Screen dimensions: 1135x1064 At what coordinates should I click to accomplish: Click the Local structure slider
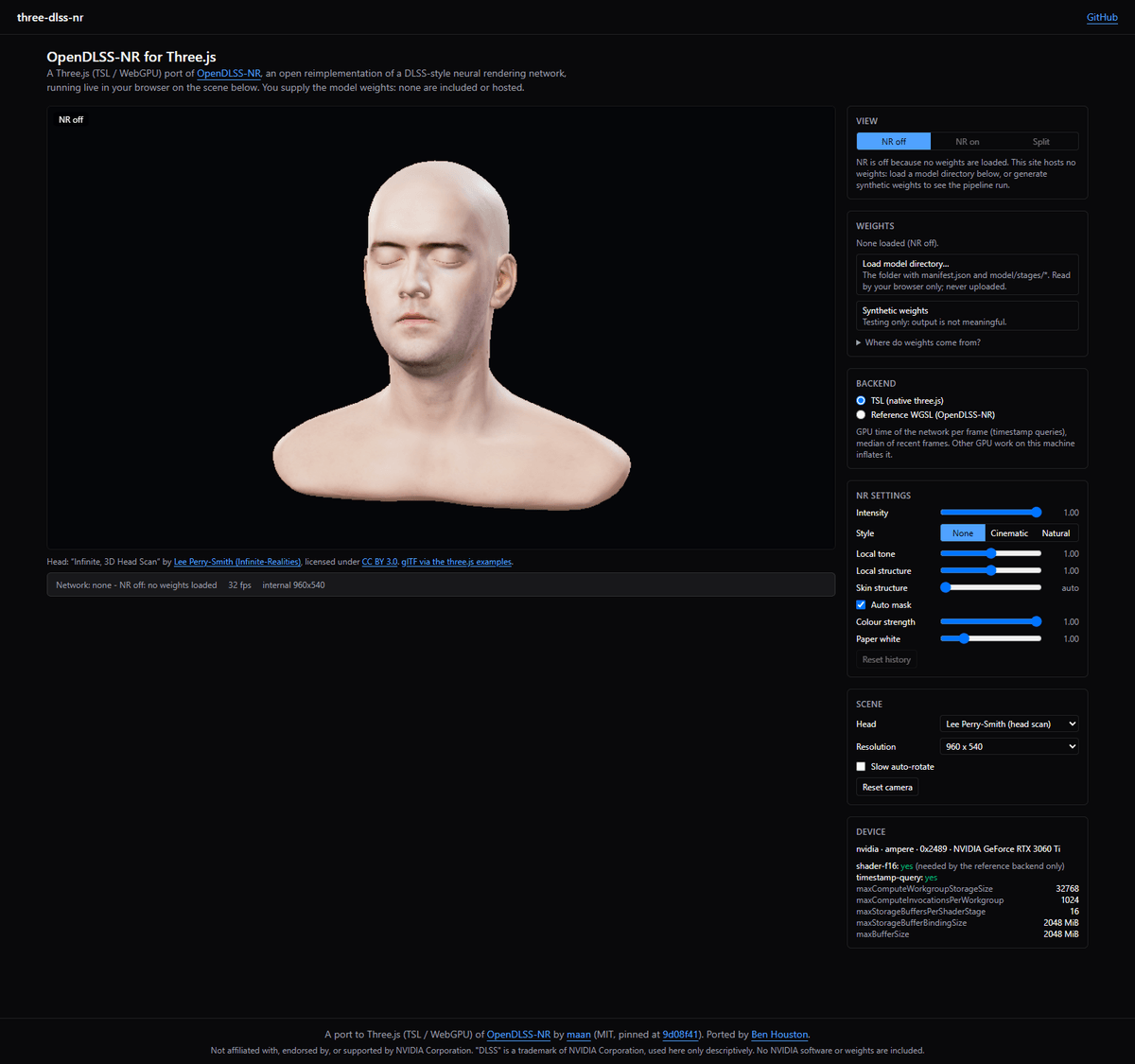pos(990,571)
